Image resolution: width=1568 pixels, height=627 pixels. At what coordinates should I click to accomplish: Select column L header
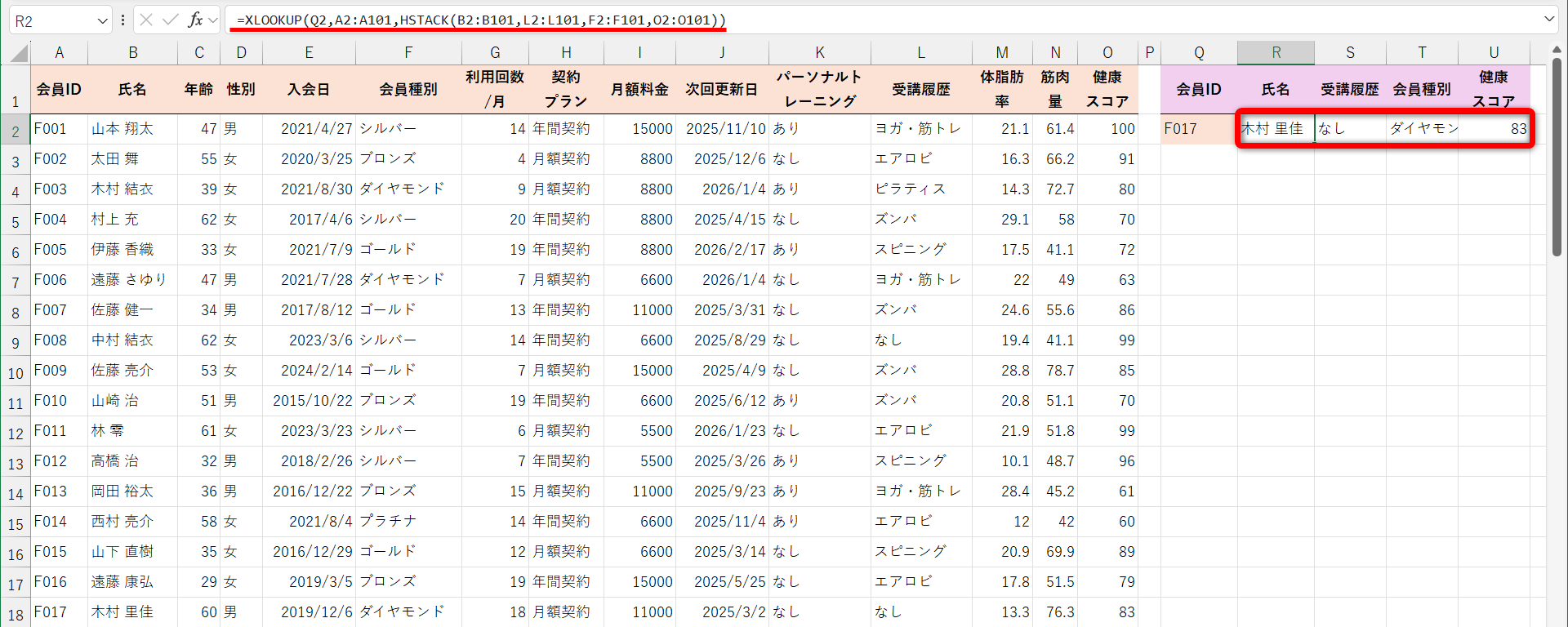pyautogui.click(x=921, y=53)
